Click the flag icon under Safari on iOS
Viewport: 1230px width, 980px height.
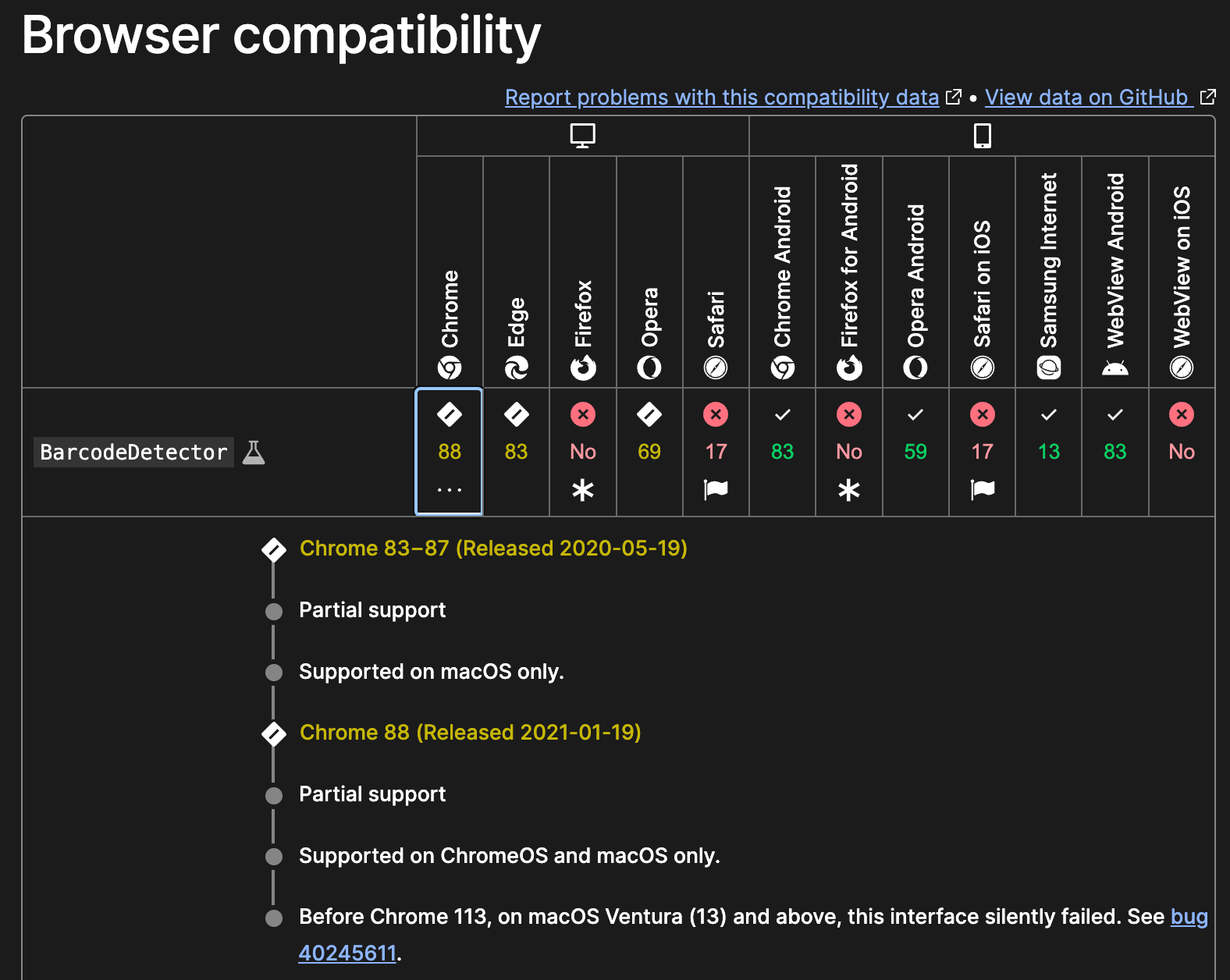click(983, 489)
